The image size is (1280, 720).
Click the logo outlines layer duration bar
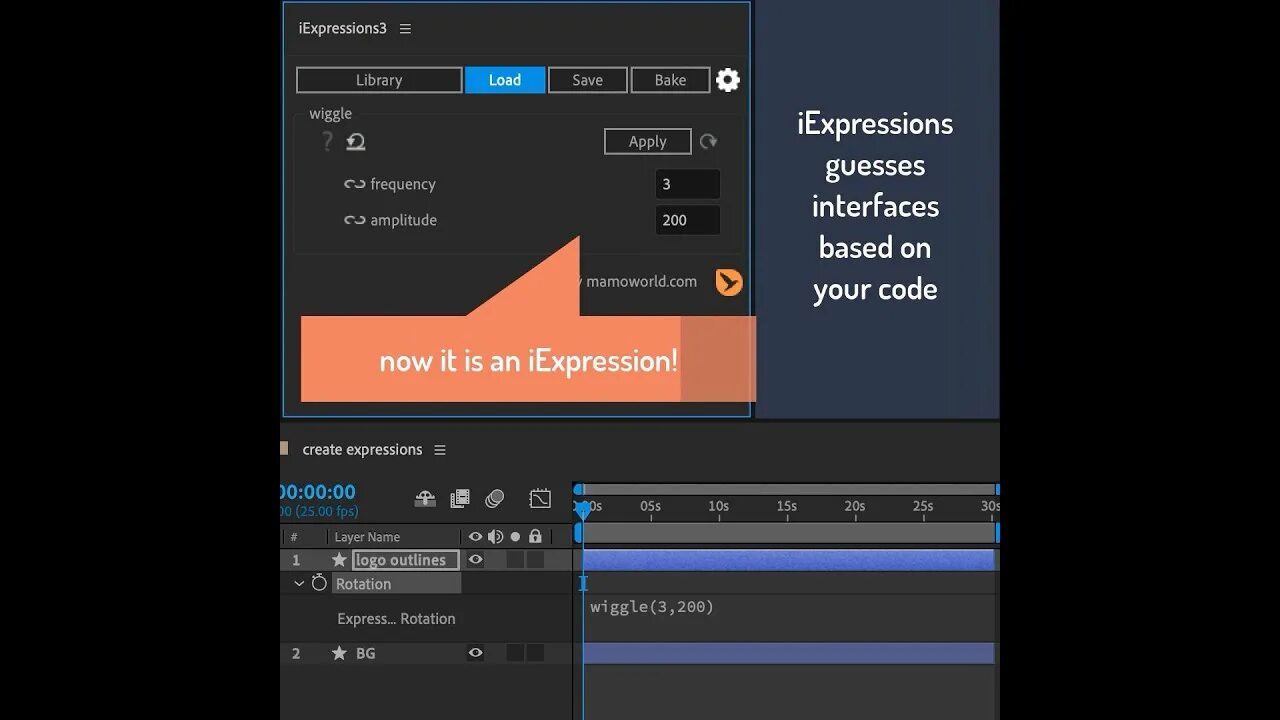[x=788, y=560]
